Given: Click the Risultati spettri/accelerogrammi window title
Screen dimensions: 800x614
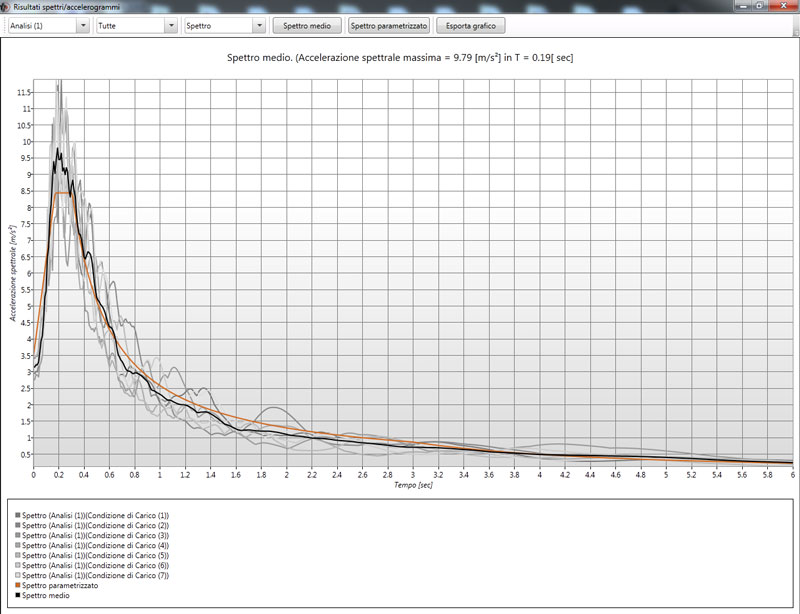Looking at the screenshot, I should coord(66,7).
